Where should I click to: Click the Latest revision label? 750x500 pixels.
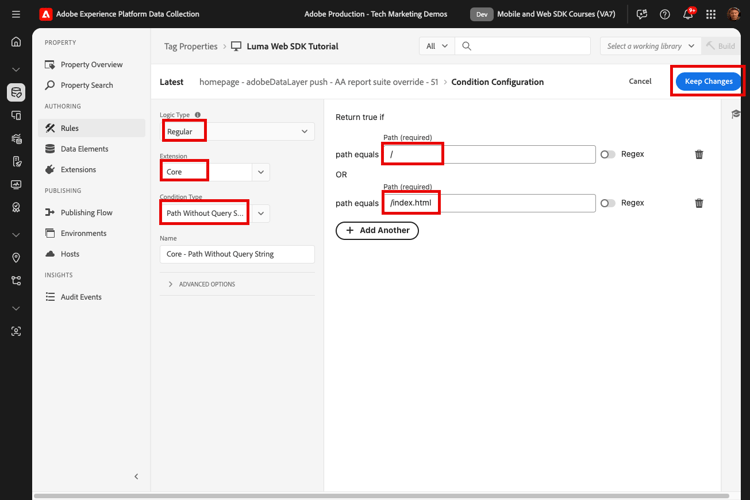(171, 82)
